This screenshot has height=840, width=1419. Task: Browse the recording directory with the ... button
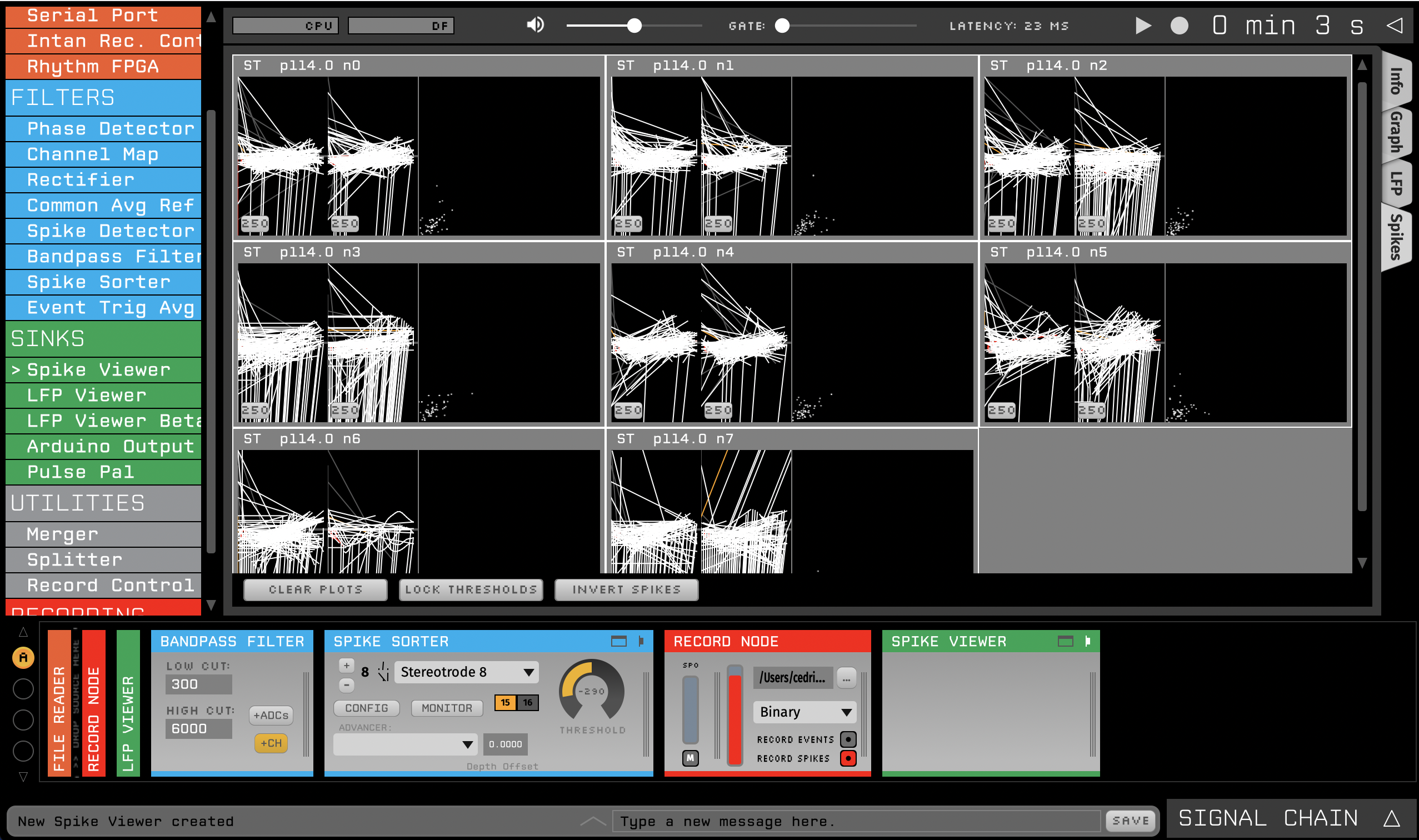tap(846, 678)
